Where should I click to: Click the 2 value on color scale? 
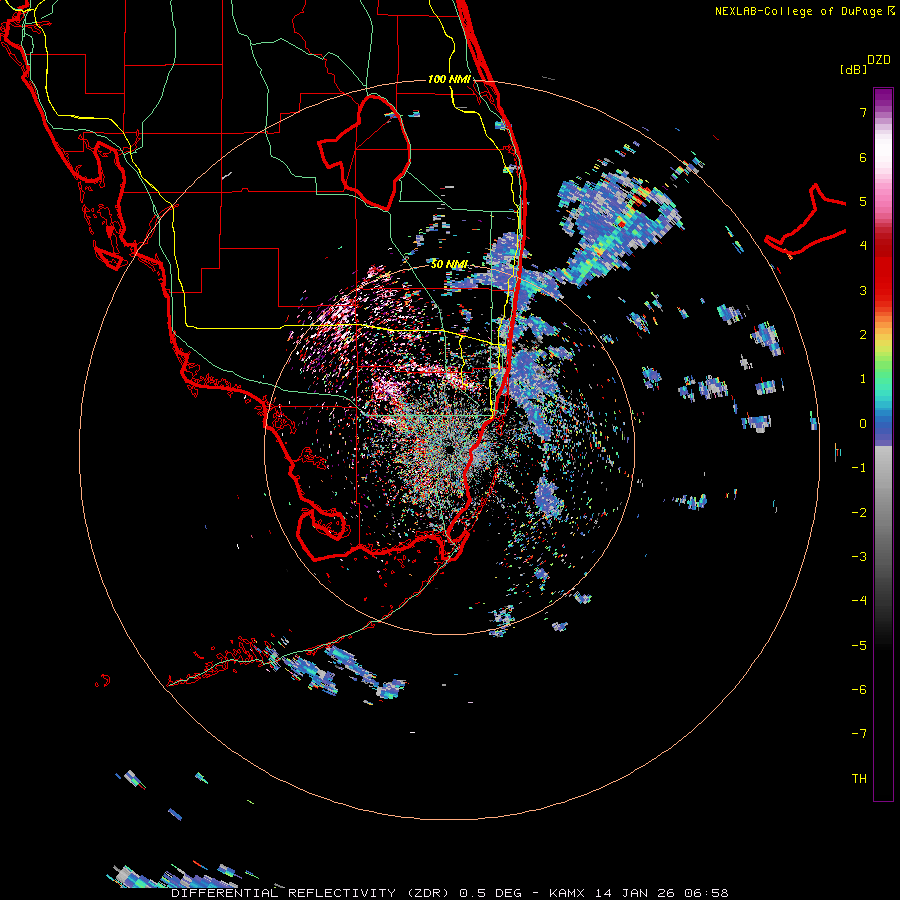point(863,335)
